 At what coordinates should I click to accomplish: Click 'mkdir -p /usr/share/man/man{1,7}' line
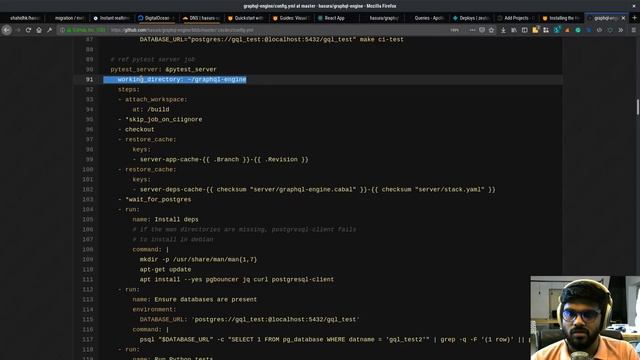198,260
